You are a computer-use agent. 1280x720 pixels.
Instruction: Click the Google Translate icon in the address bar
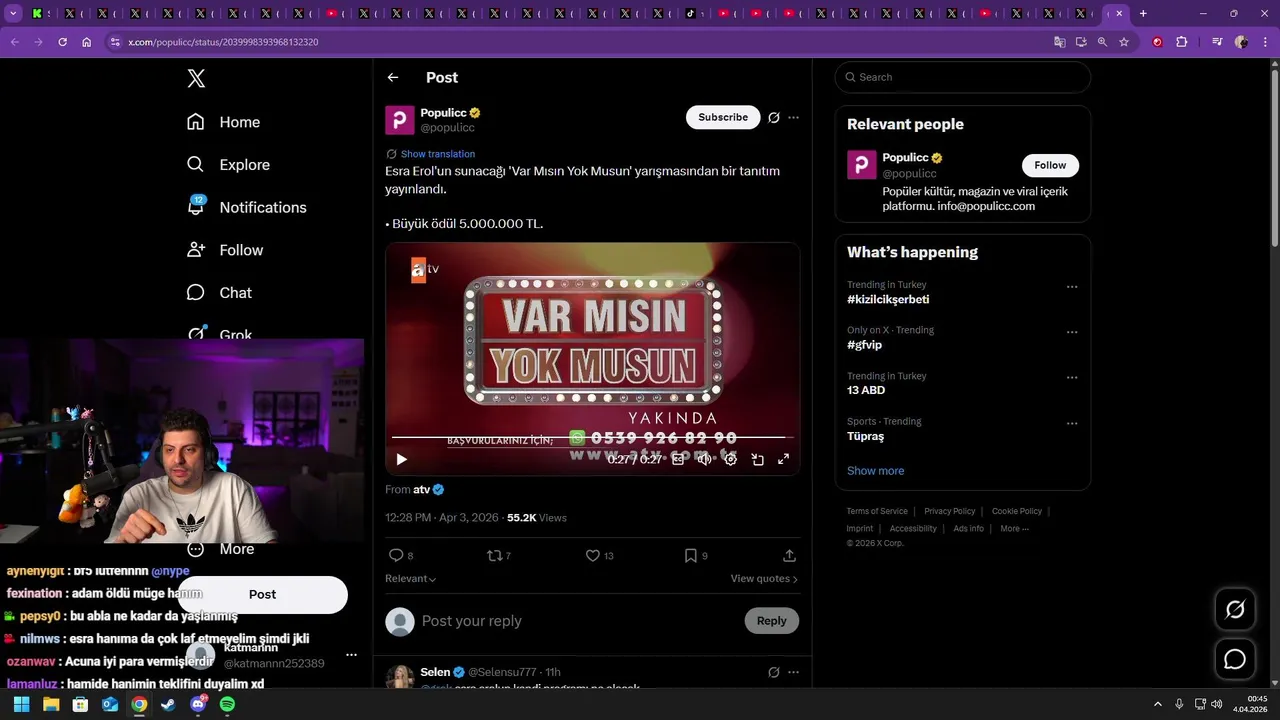[x=1059, y=42]
